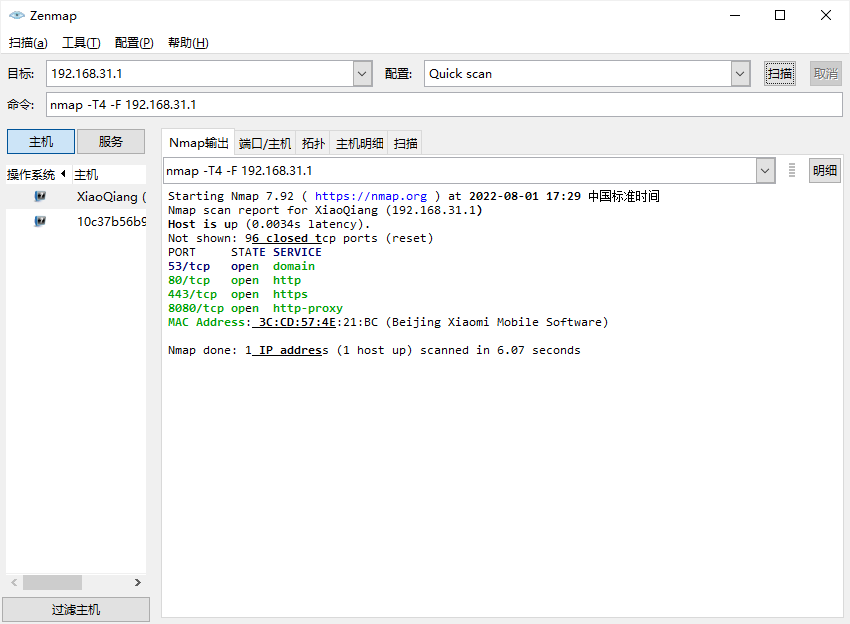Click the 过滤主机 filter hosts button

click(76, 610)
